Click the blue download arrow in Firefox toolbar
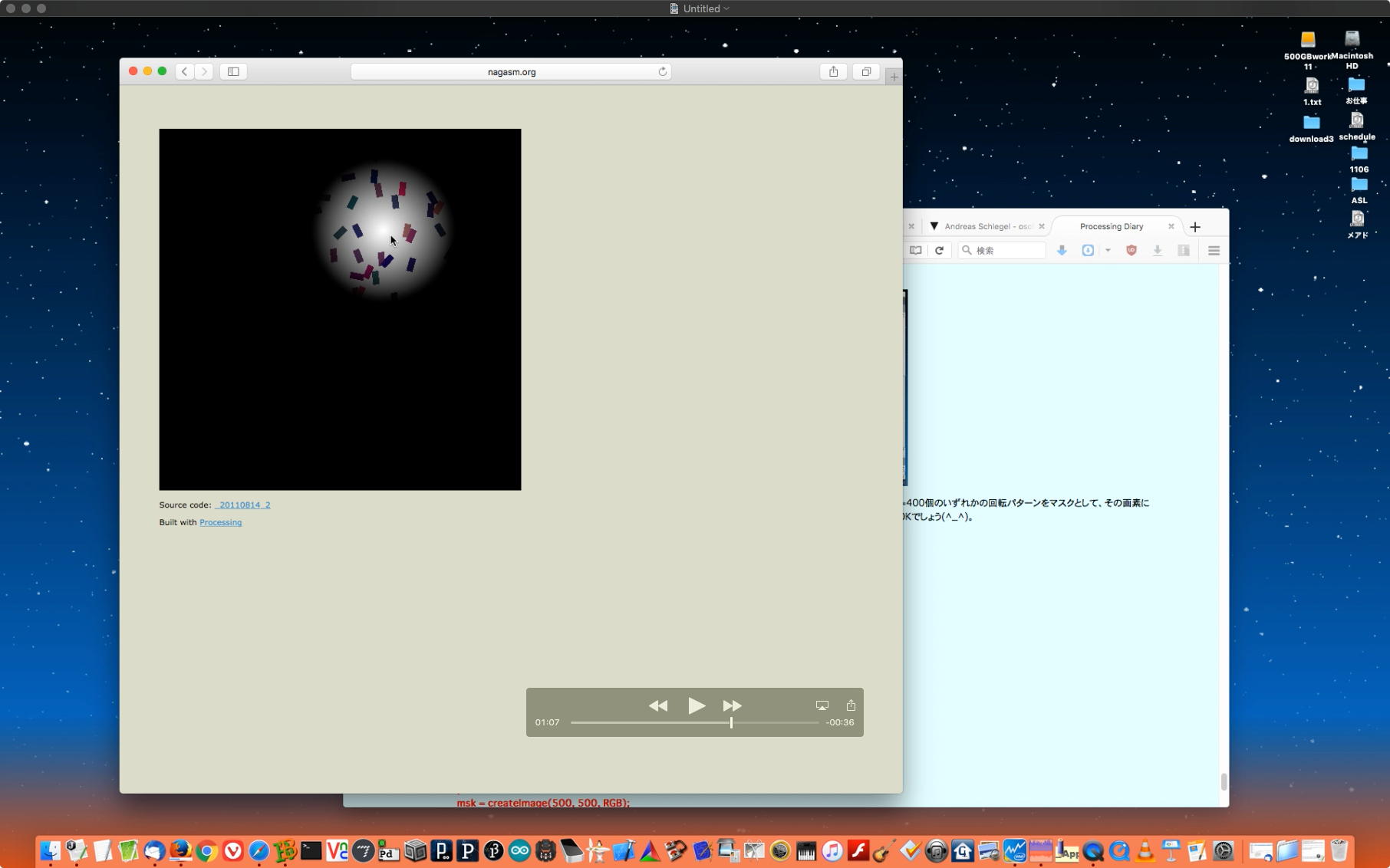 coord(1062,250)
